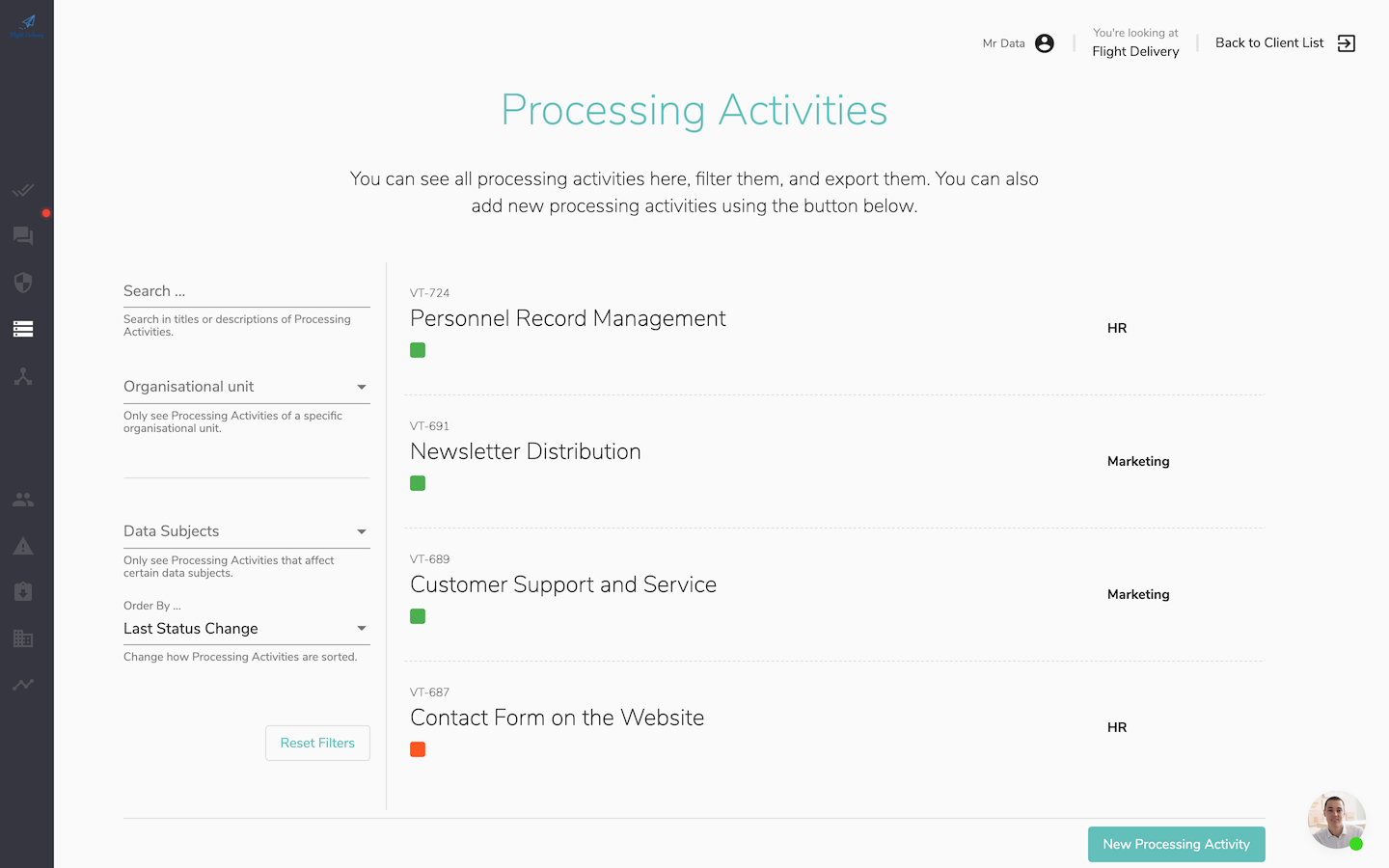This screenshot has width=1389, height=868.
Task: Open the shield data protection section
Action: [x=23, y=283]
